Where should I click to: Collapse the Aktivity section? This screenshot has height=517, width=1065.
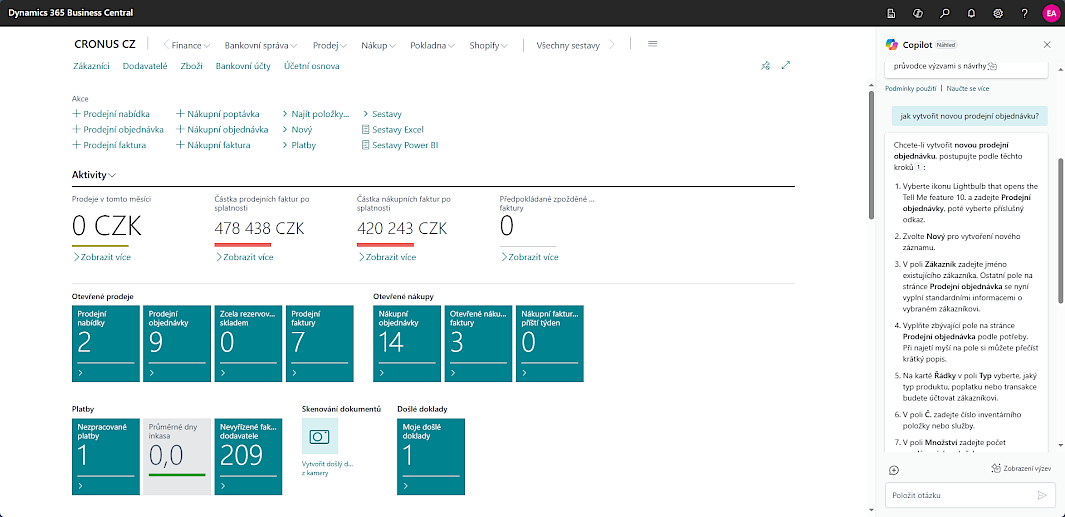[93, 175]
